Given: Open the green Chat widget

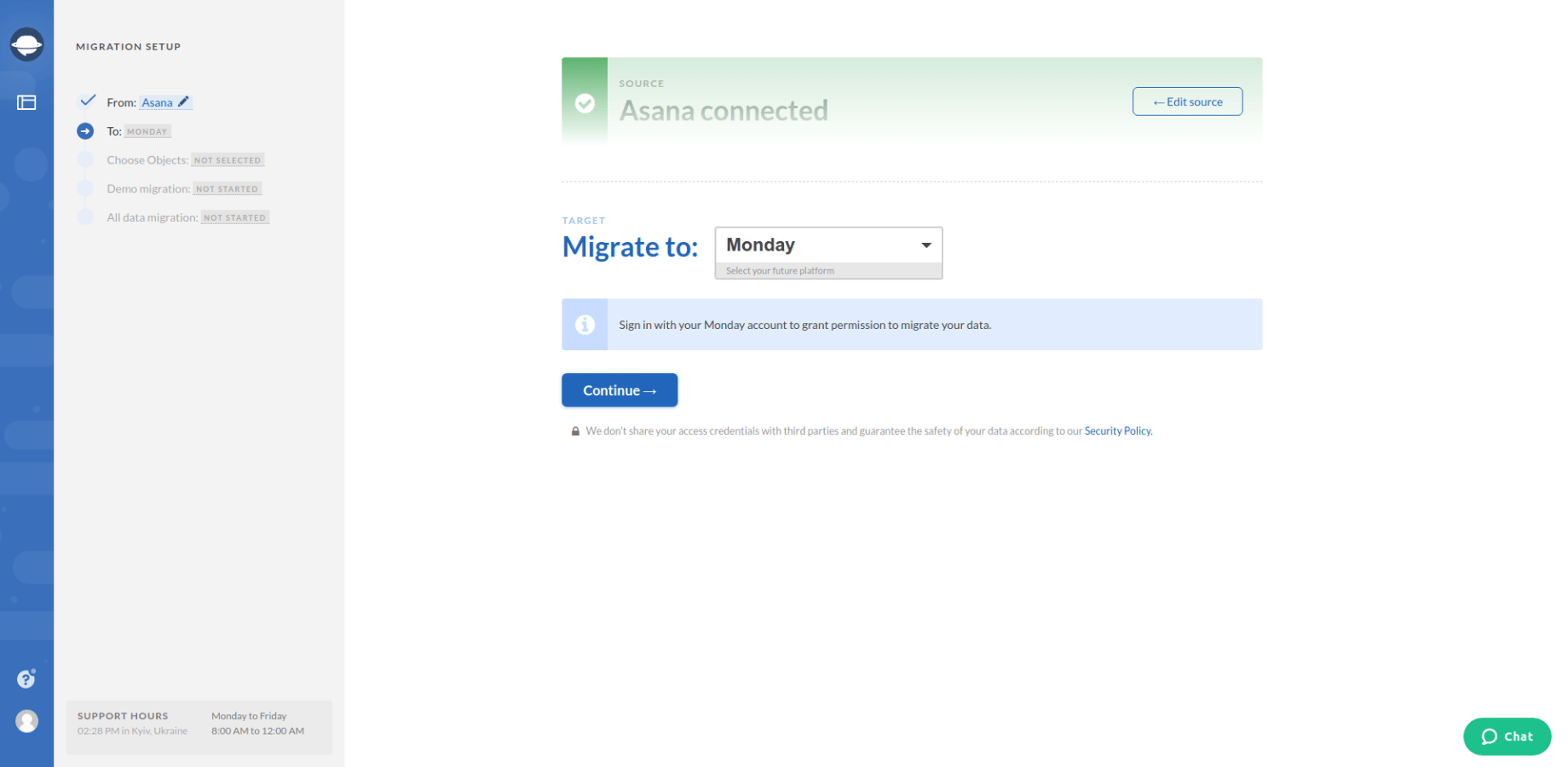Looking at the screenshot, I should [1507, 736].
